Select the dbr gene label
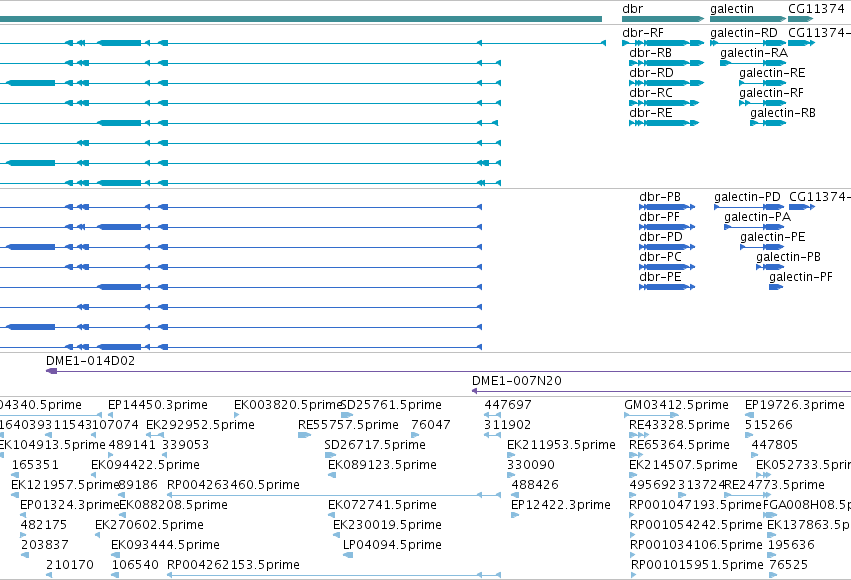Screen dimensions: 851x580 click(x=632, y=9)
